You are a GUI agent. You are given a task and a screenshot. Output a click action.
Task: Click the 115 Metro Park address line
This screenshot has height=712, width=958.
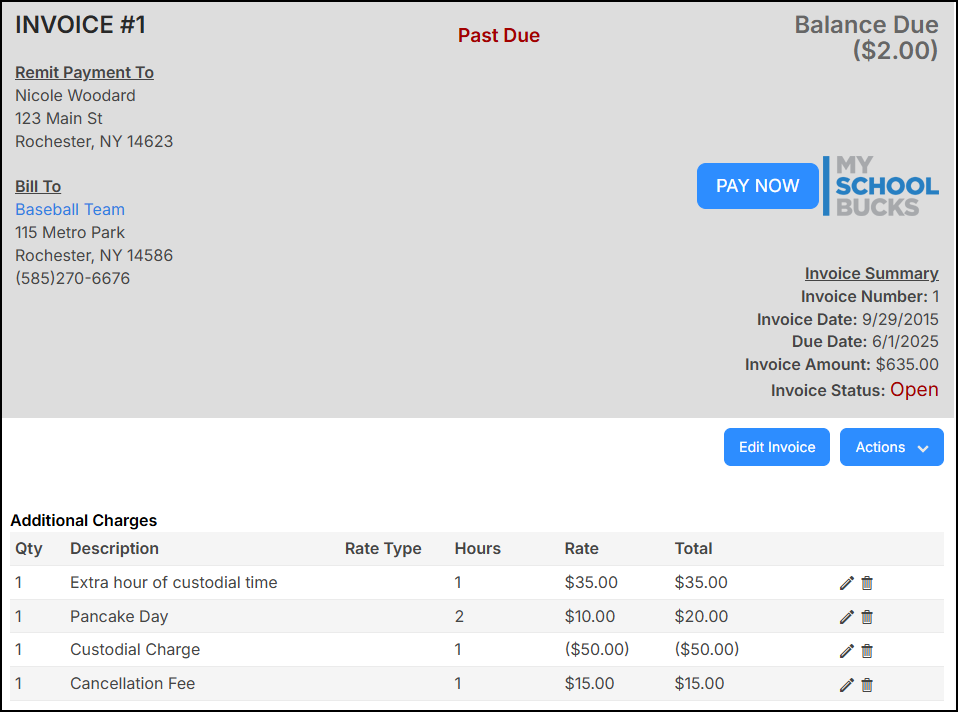pos(70,232)
